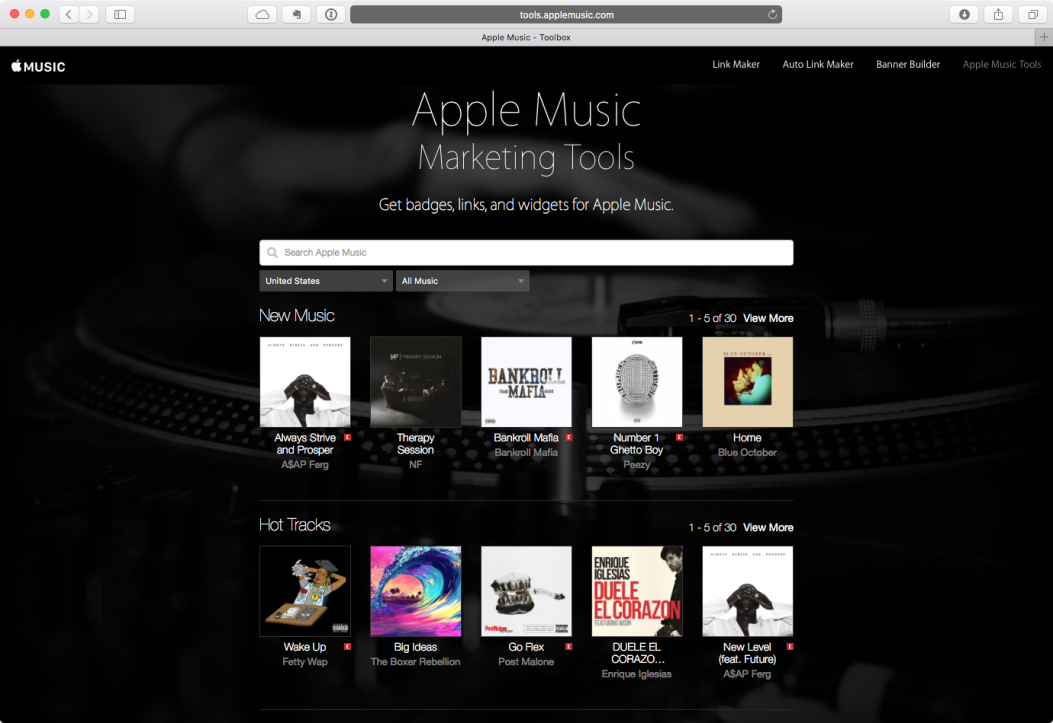Viewport: 1053px width, 723px height.
Task: Click artist name Post Malone
Action: click(x=526, y=662)
